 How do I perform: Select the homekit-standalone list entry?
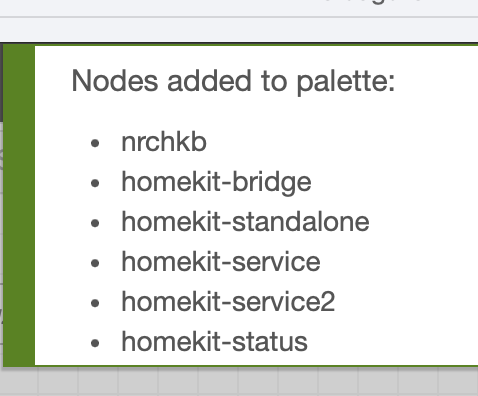(x=245, y=222)
